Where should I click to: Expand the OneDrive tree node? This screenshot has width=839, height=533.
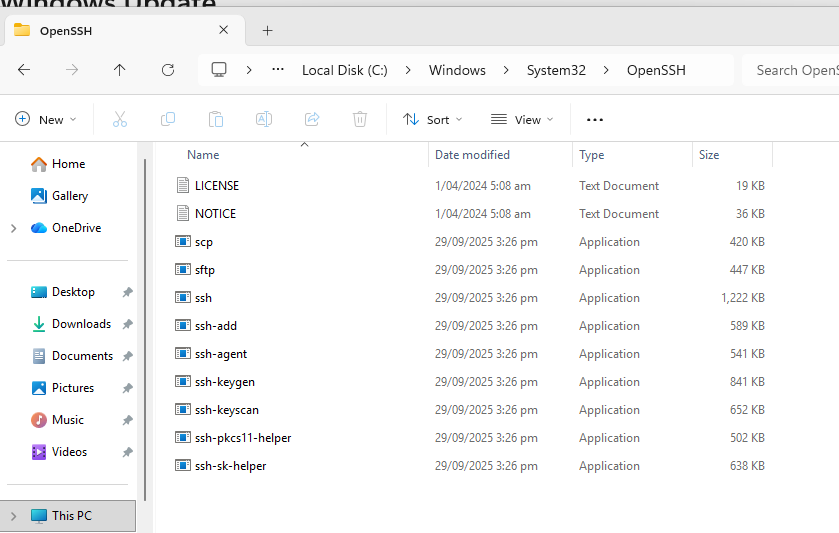[13, 228]
